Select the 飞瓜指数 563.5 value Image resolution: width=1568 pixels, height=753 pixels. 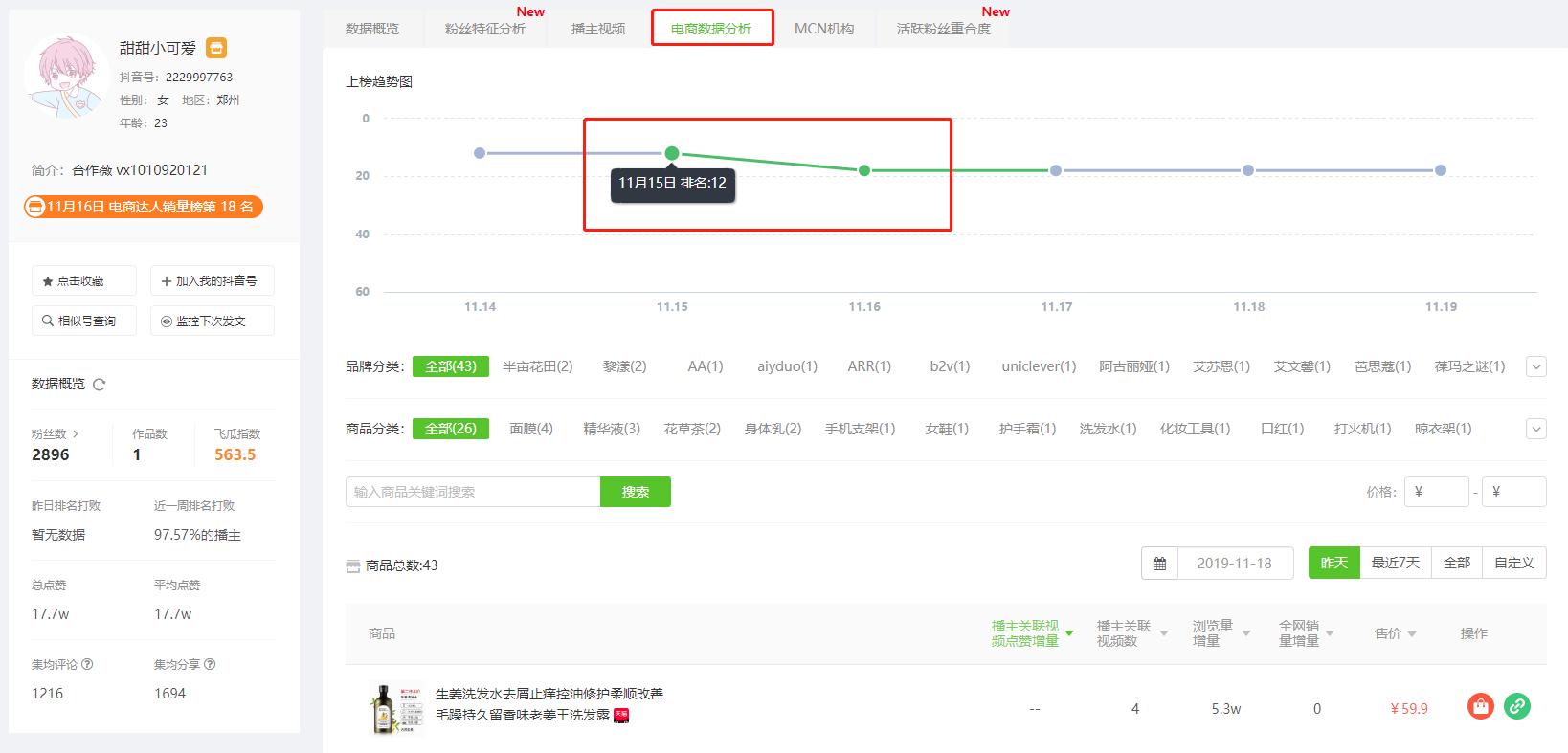[235, 454]
